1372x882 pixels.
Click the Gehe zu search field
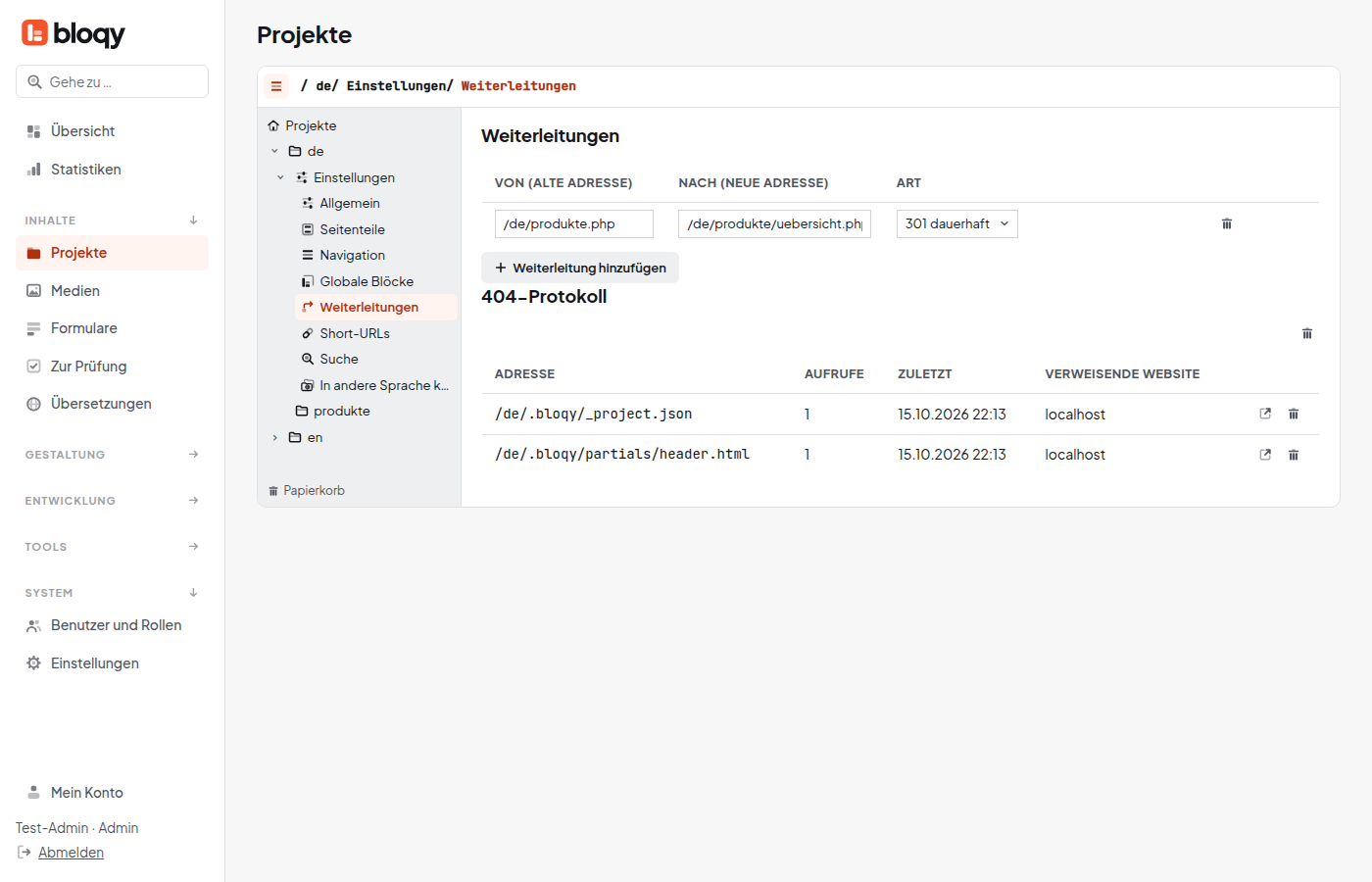pos(112,81)
